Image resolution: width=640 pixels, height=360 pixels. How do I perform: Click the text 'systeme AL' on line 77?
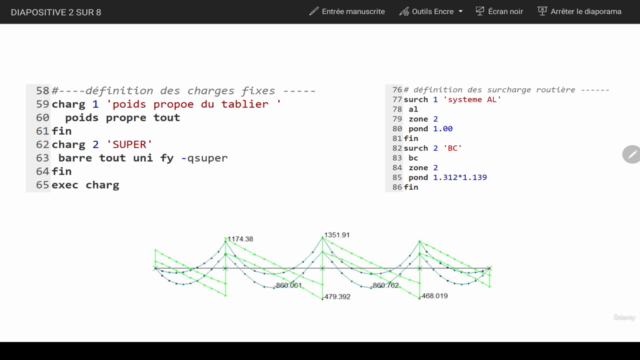[x=472, y=100]
